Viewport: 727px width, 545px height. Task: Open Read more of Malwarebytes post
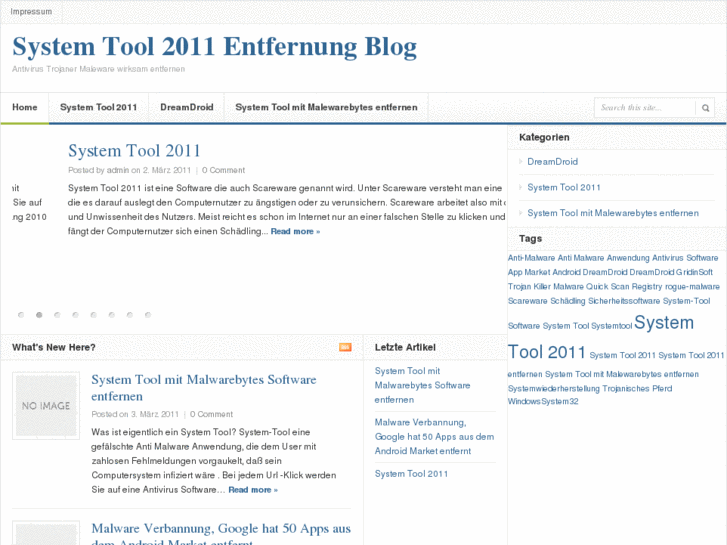tap(253, 490)
